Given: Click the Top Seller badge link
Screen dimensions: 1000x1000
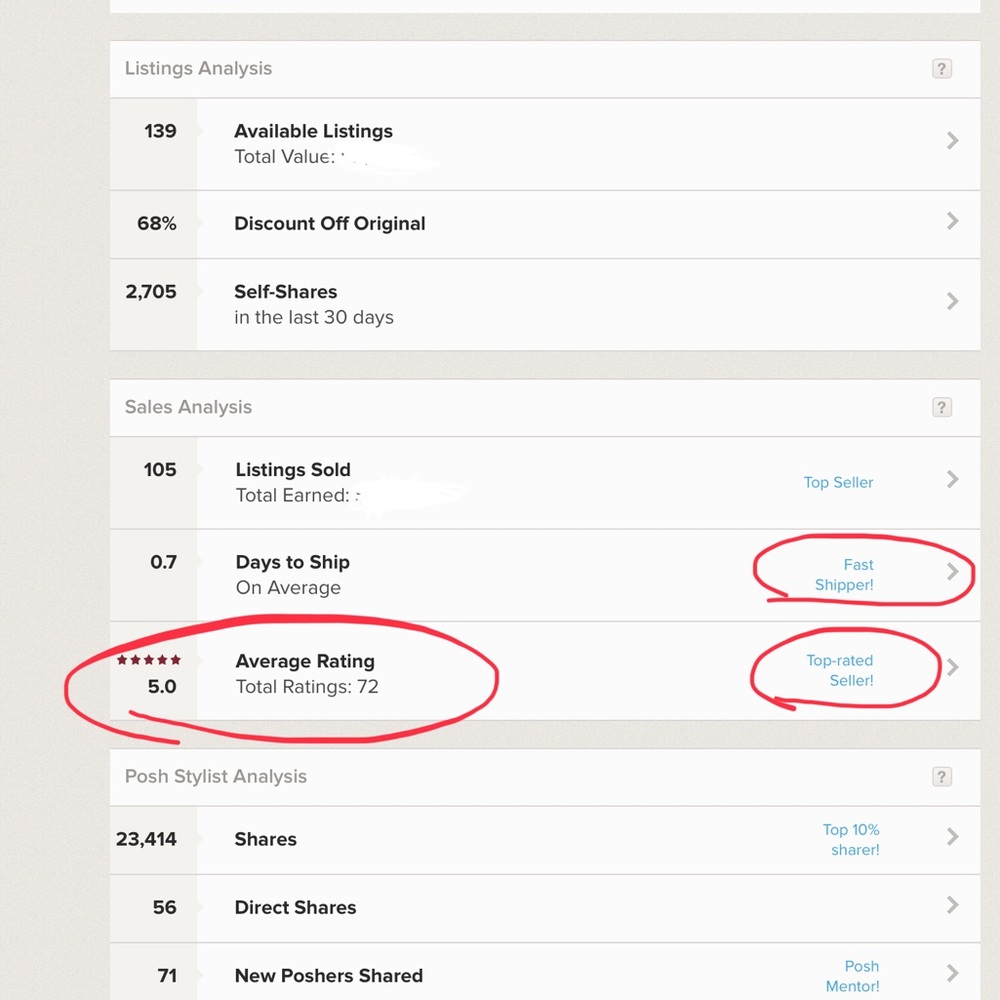Looking at the screenshot, I should [x=838, y=482].
